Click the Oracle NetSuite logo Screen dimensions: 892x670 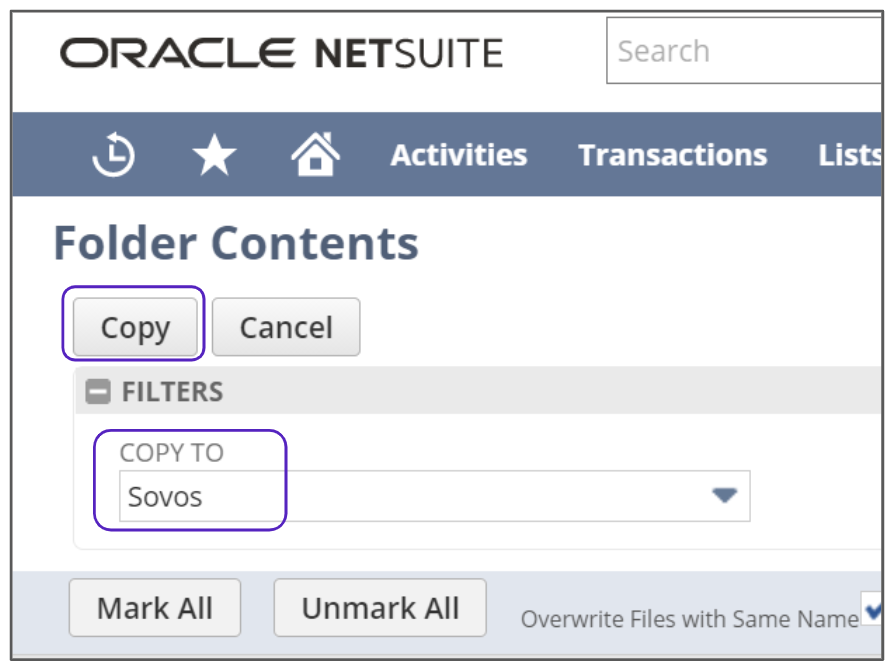tap(281, 52)
